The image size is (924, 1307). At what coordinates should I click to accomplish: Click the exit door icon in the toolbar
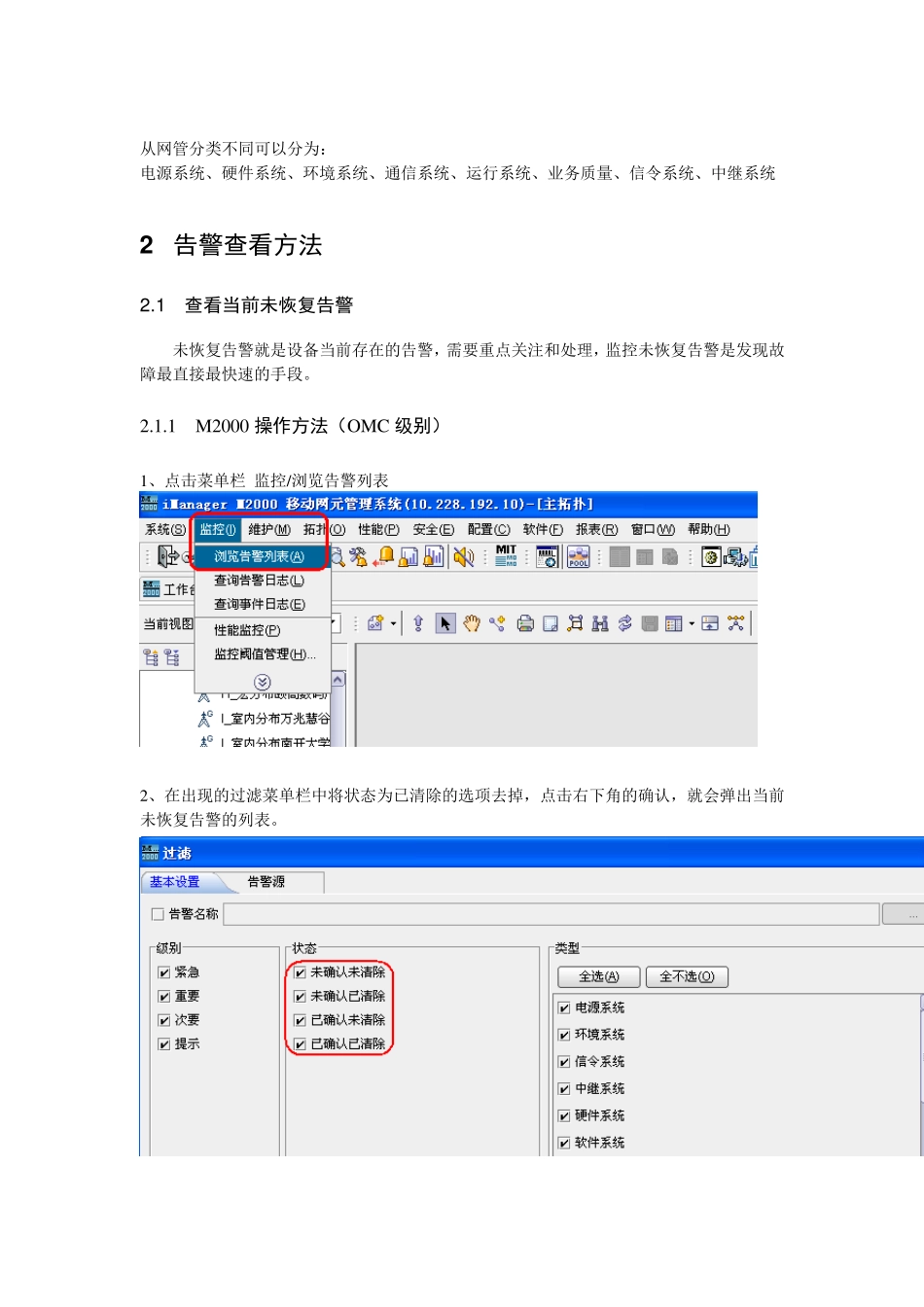[167, 556]
